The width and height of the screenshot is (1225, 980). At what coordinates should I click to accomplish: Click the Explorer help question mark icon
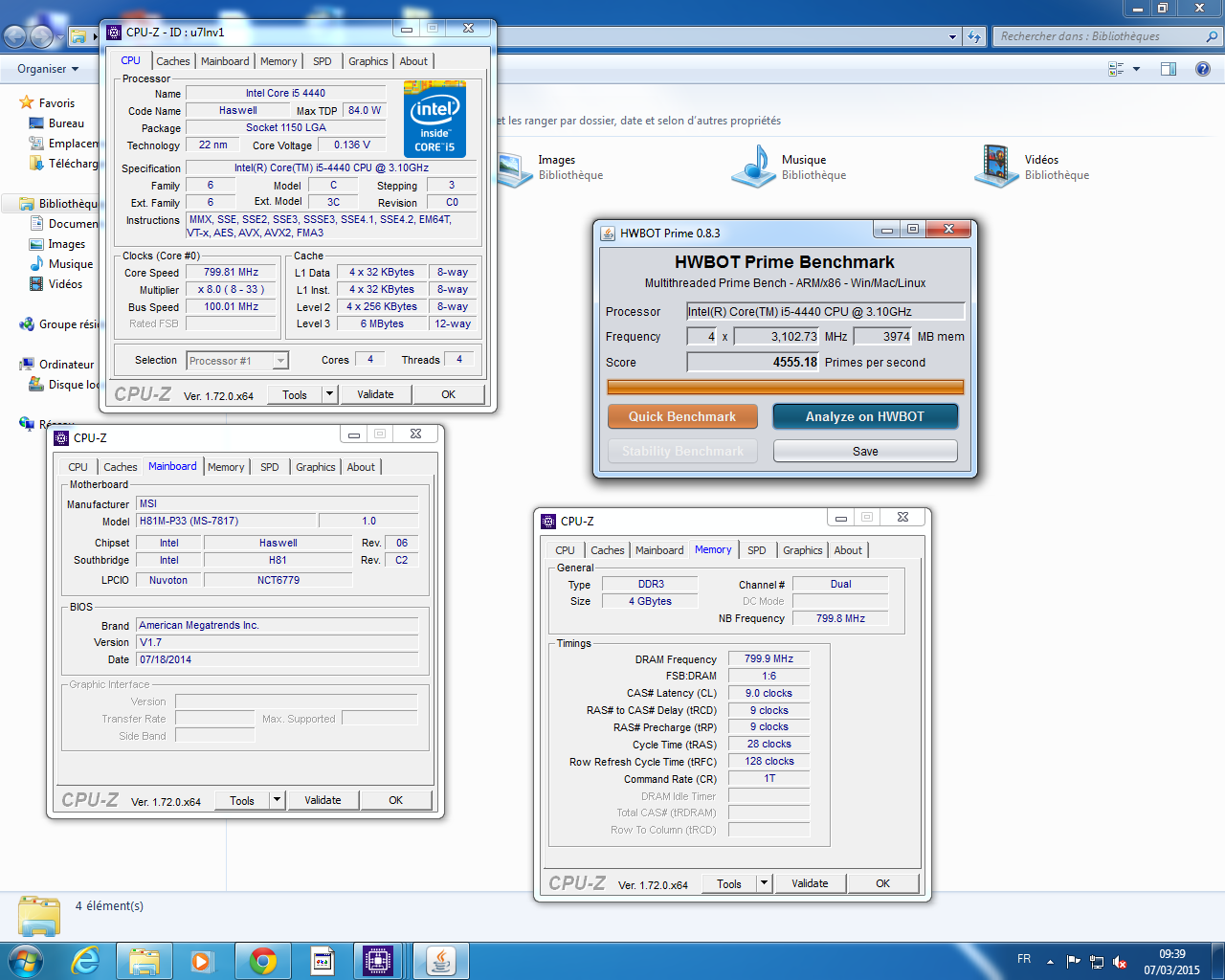[1203, 69]
